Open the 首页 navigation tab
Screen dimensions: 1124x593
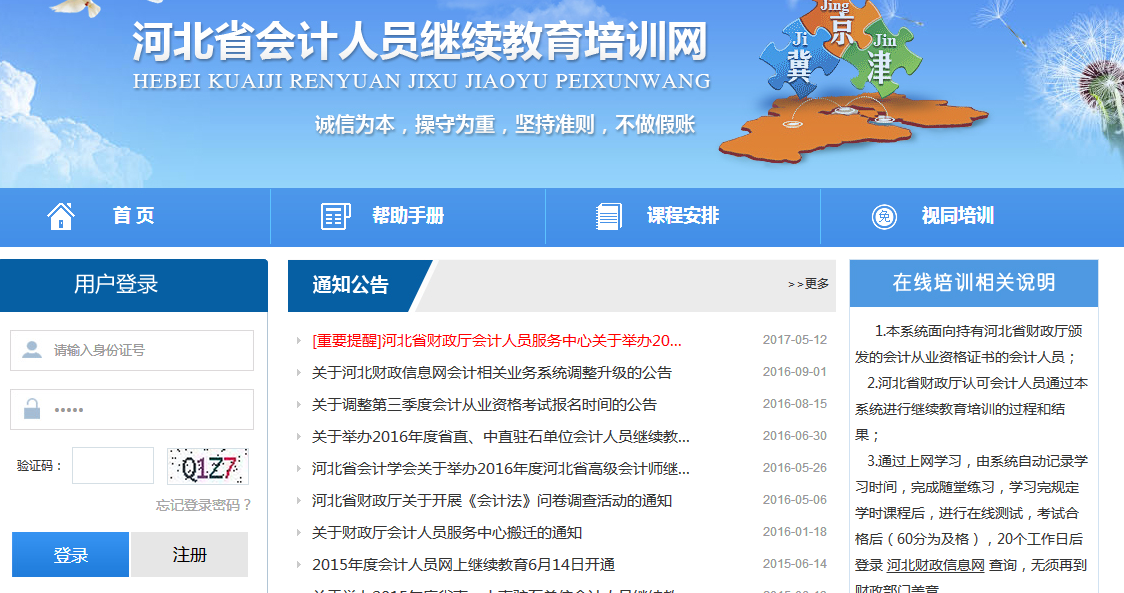[x=133, y=216]
